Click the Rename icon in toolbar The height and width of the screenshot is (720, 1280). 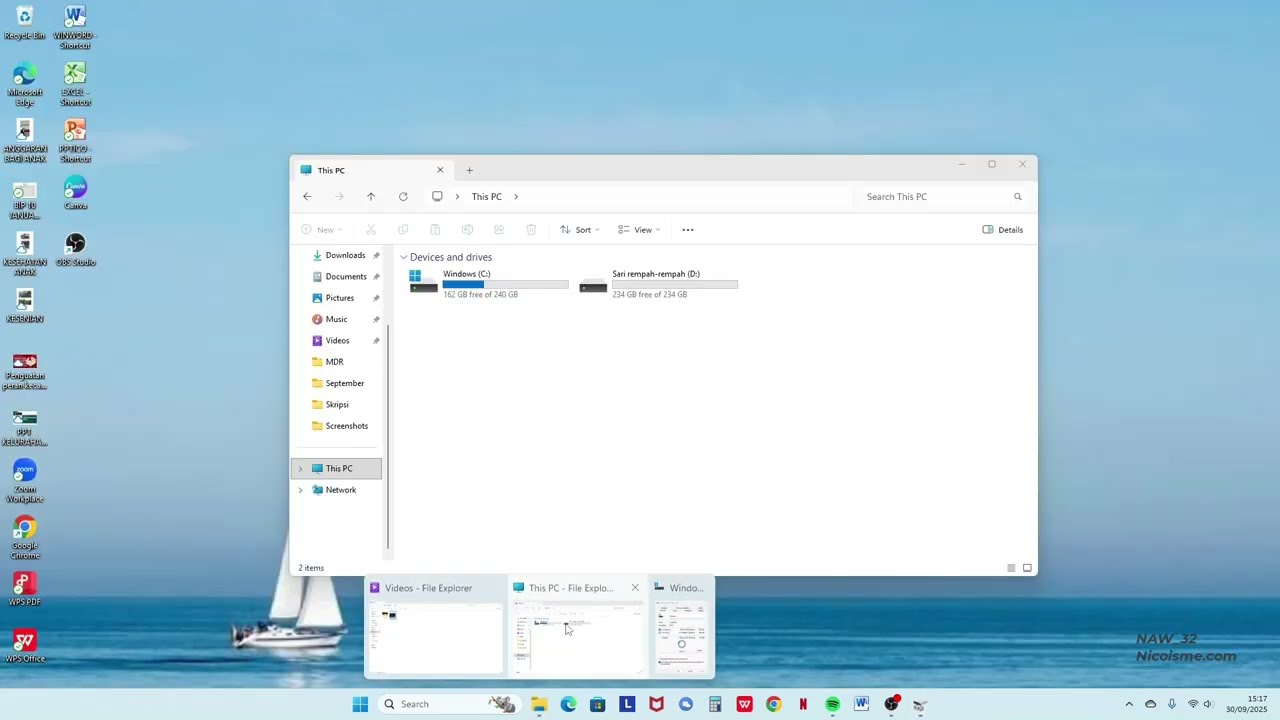(x=467, y=230)
